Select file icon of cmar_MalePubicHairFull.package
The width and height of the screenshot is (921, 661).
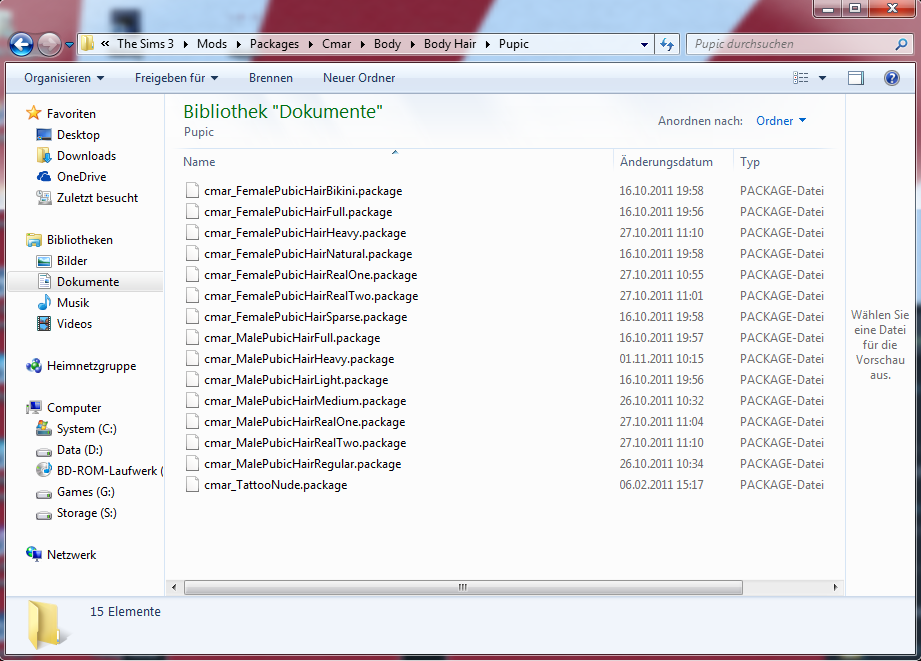click(x=192, y=338)
